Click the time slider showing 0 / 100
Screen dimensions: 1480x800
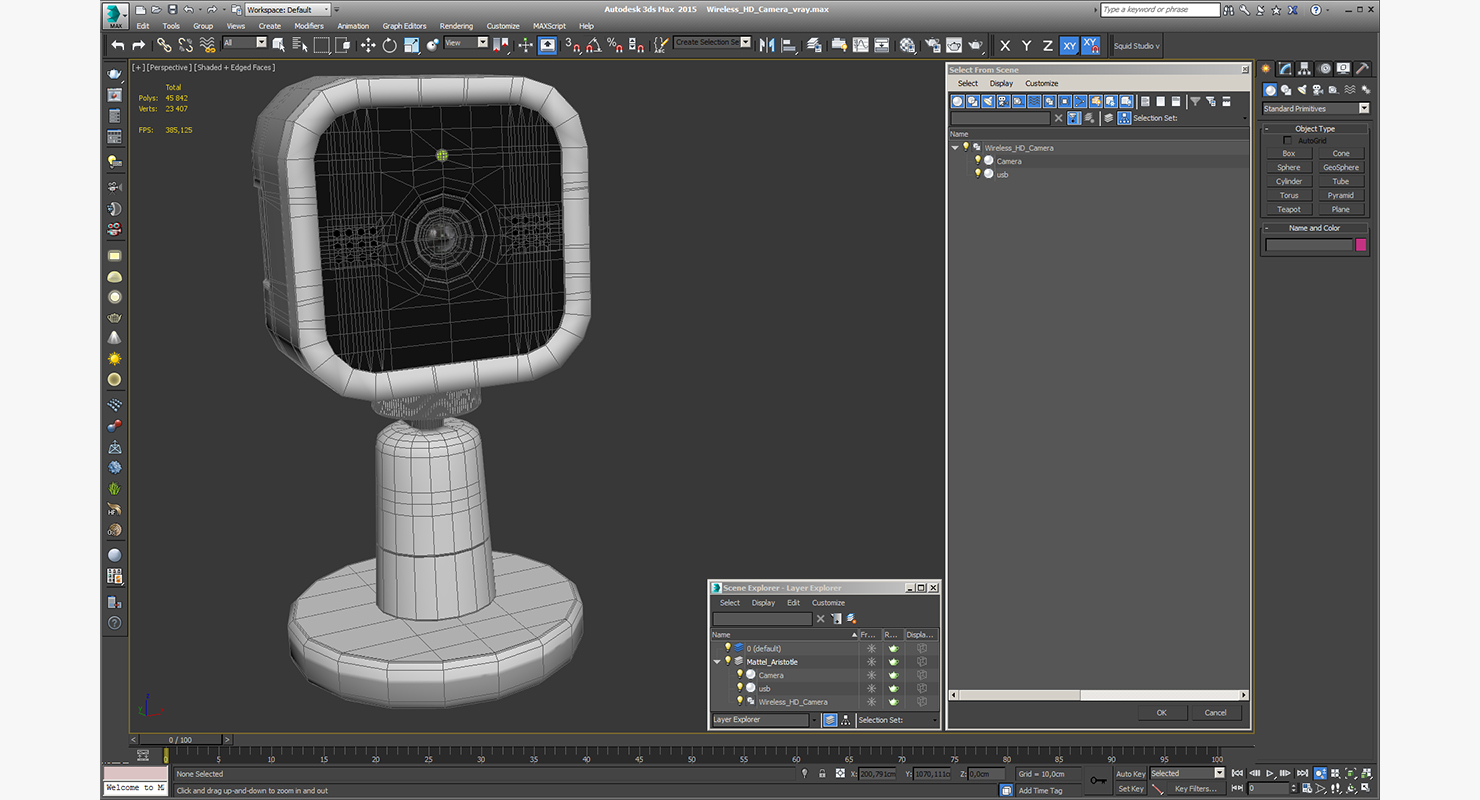[181, 740]
